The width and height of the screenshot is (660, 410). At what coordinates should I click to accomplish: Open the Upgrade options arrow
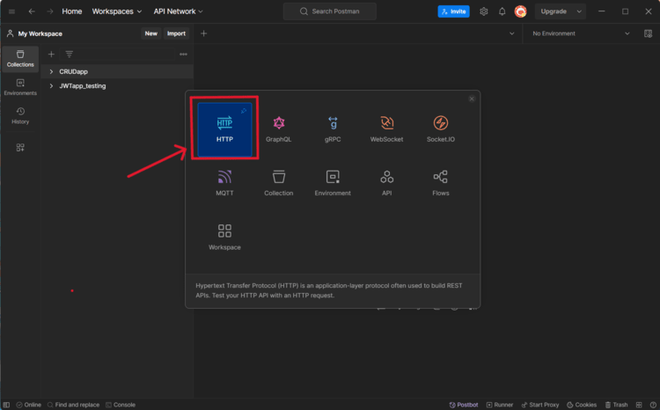[579, 11]
